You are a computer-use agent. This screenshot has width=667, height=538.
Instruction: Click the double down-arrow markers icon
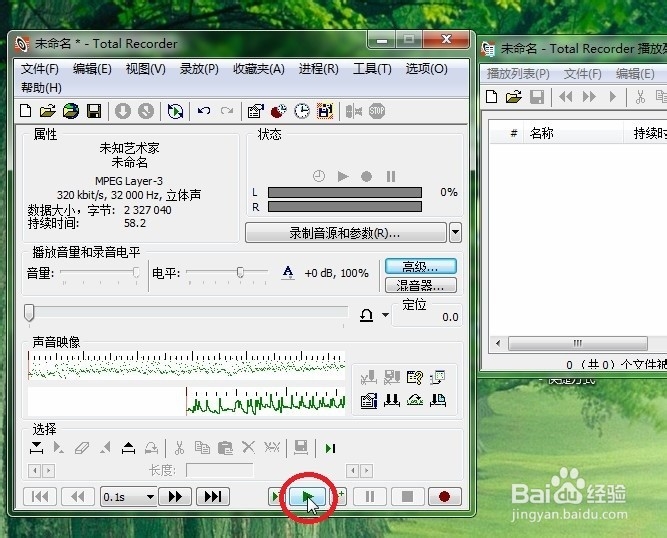coord(392,400)
